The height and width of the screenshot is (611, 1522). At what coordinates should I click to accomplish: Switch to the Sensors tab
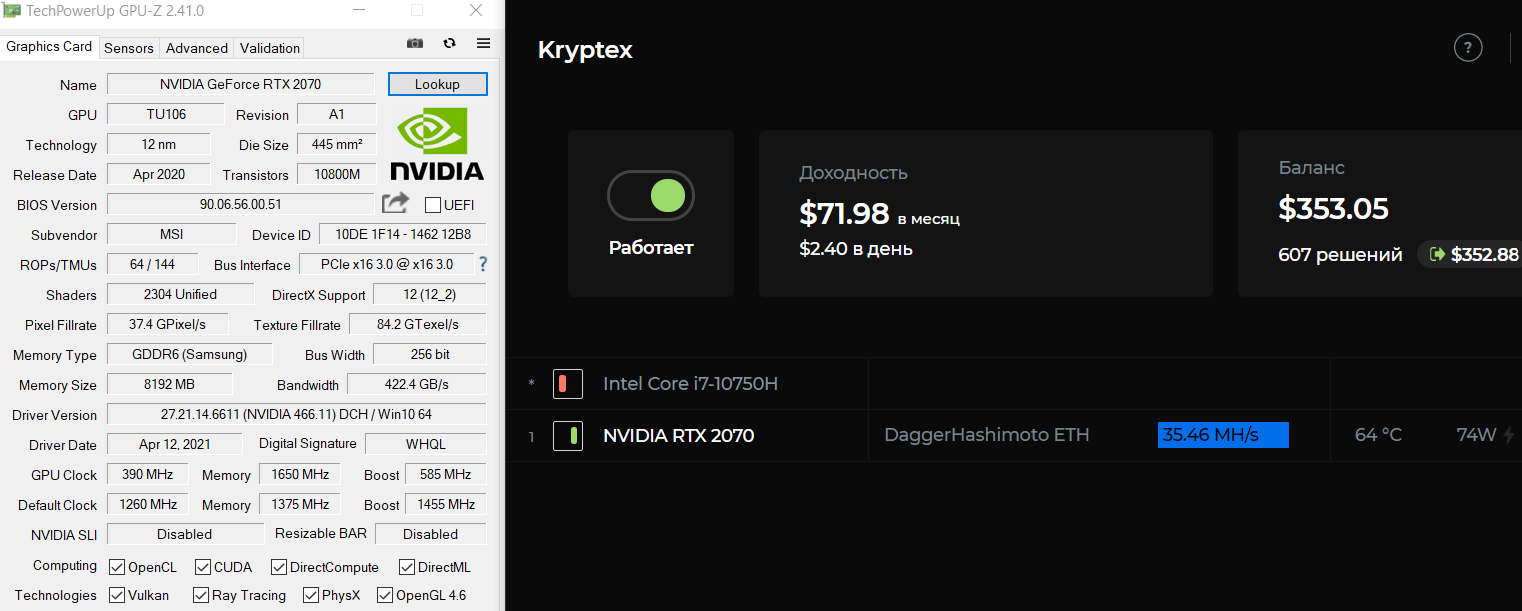(x=129, y=48)
